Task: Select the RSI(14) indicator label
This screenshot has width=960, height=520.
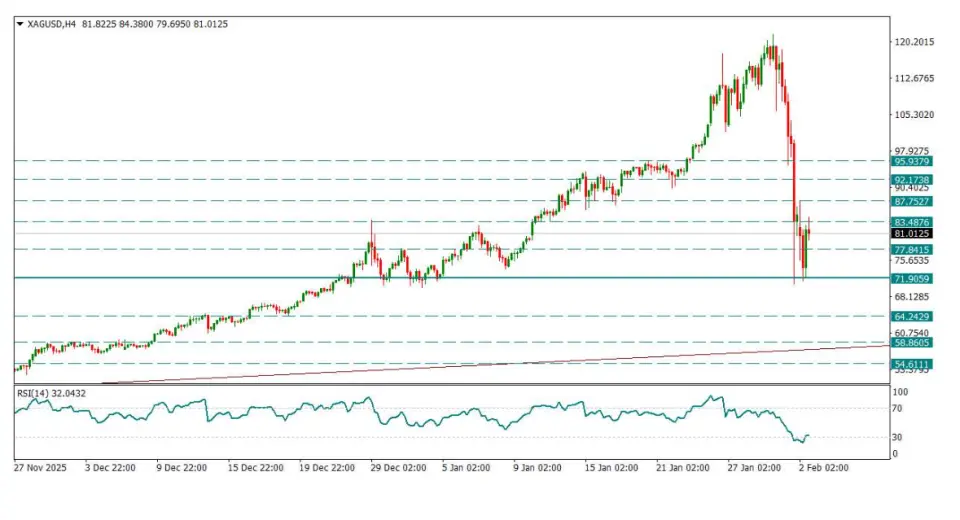Action: pos(34,393)
